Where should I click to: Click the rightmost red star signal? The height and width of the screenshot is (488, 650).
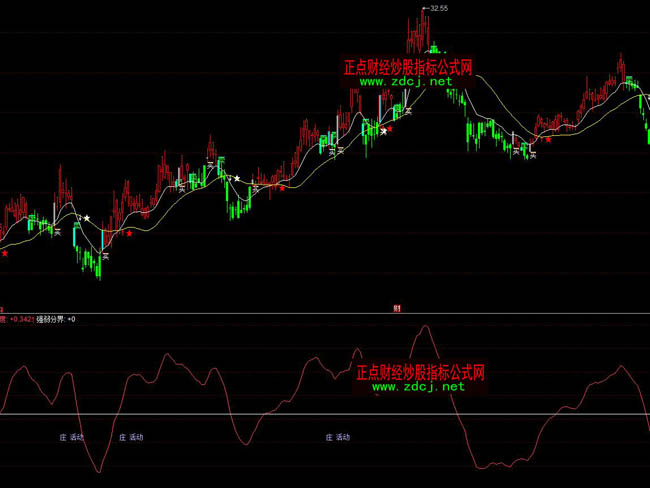click(547, 140)
